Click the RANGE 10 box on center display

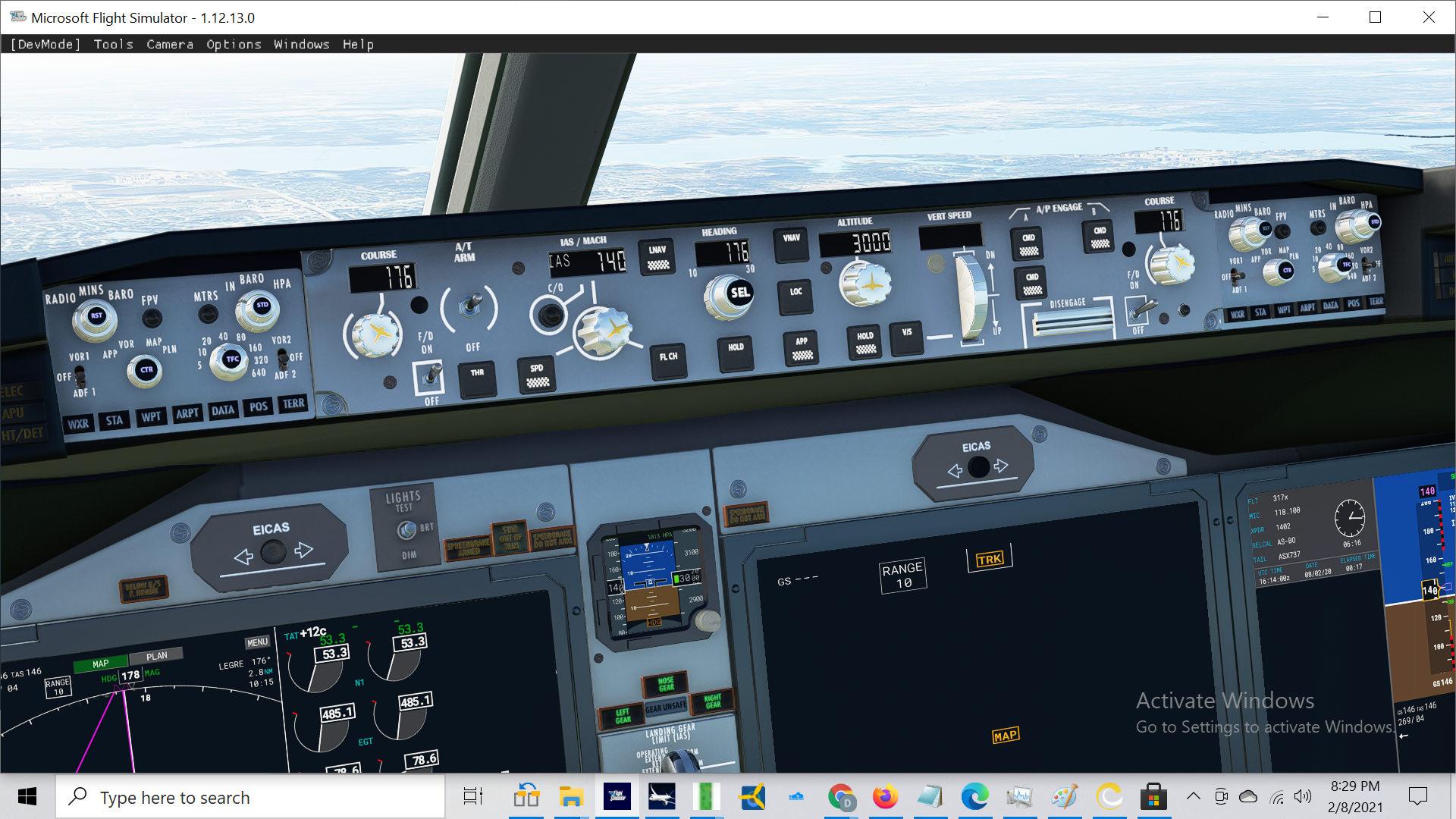[902, 576]
